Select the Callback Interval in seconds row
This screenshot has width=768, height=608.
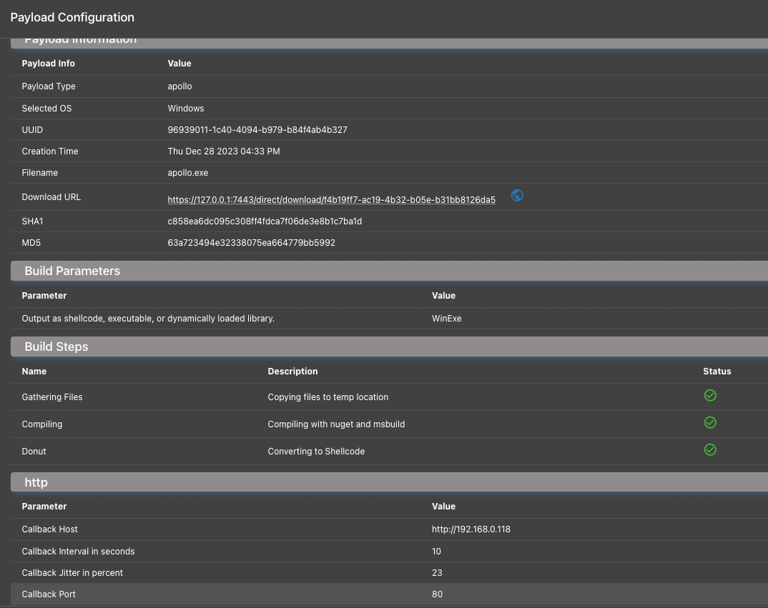pyautogui.click(x=389, y=551)
